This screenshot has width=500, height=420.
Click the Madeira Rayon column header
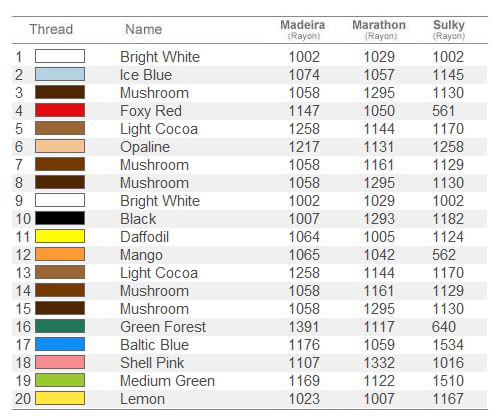pyautogui.click(x=303, y=30)
